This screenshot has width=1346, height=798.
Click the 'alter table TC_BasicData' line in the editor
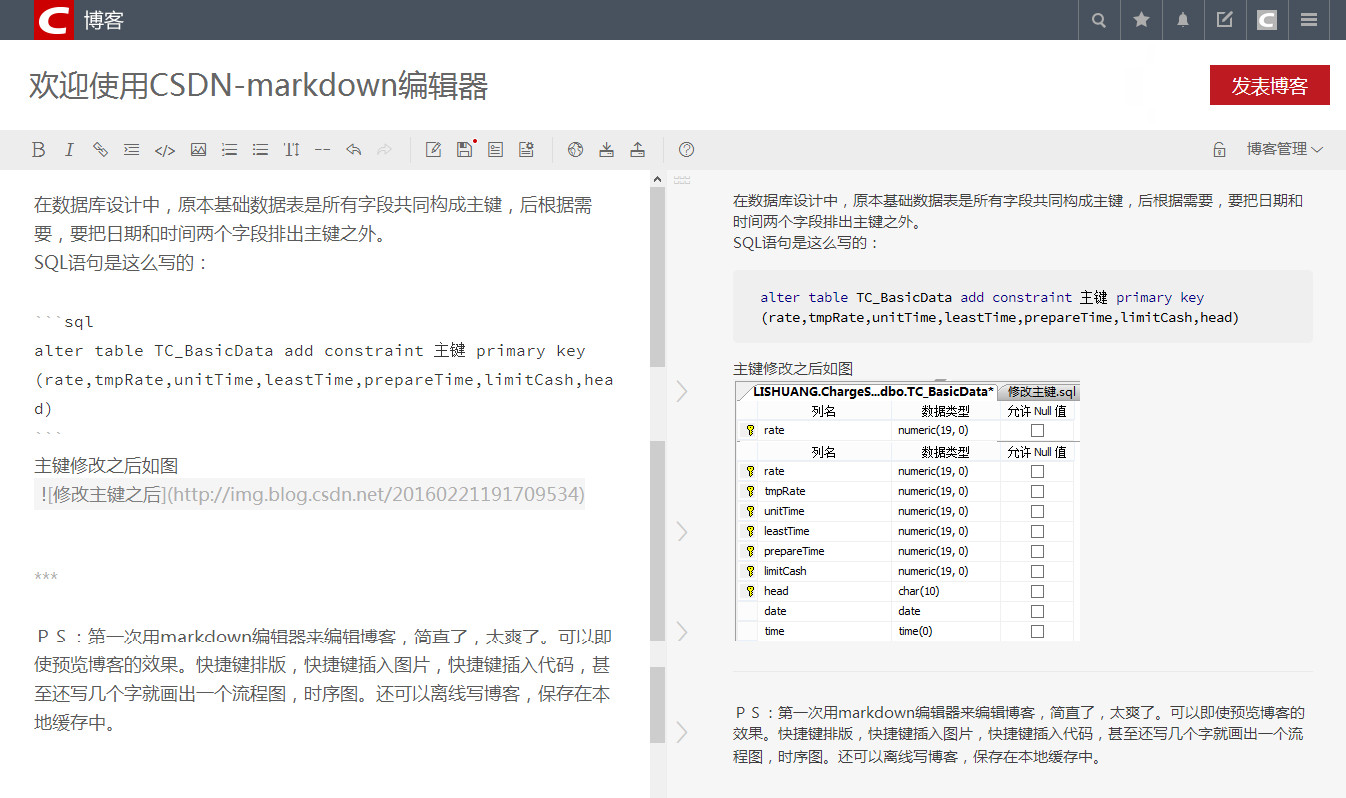(x=310, y=351)
